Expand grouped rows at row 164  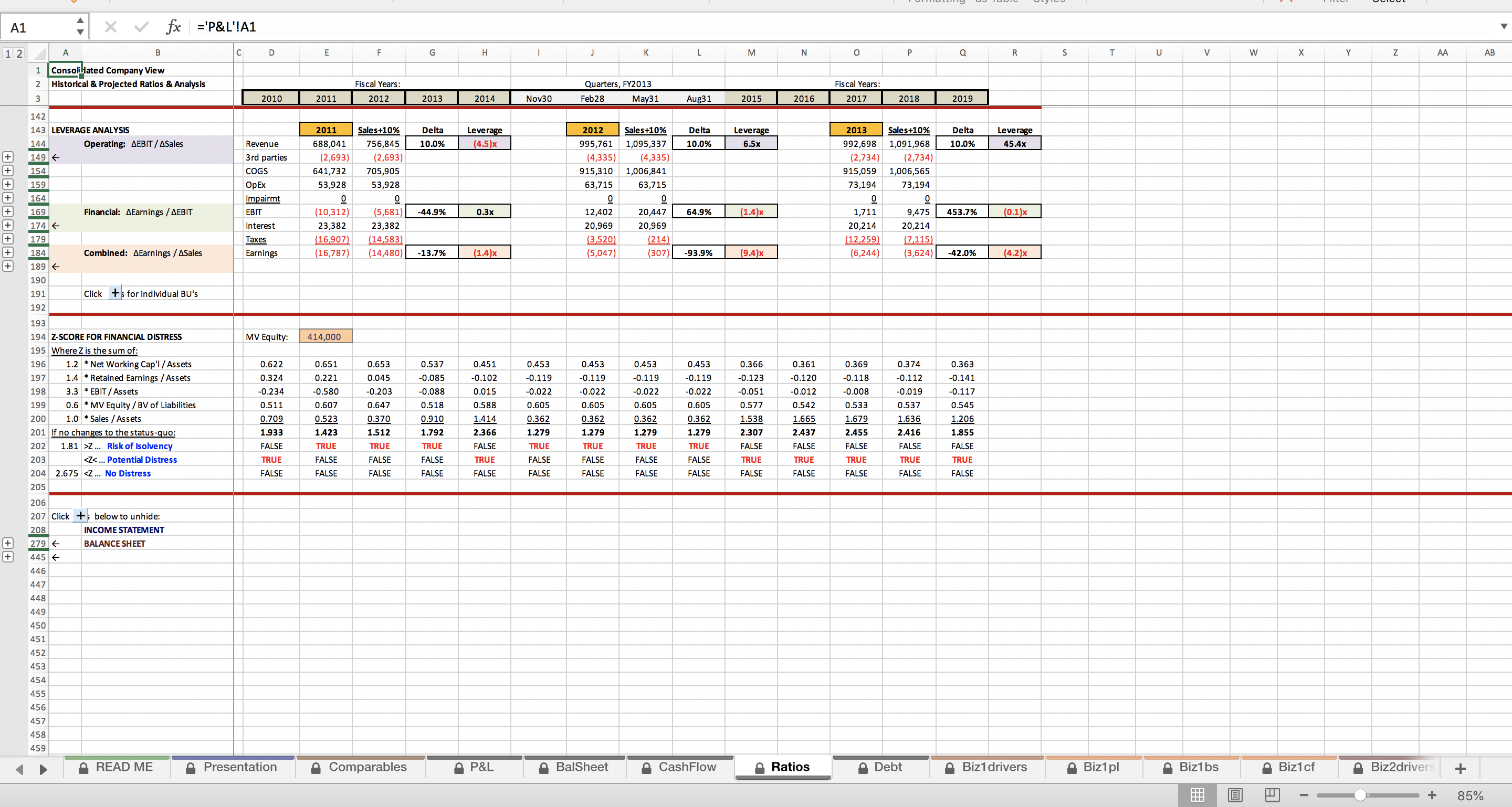[8, 198]
